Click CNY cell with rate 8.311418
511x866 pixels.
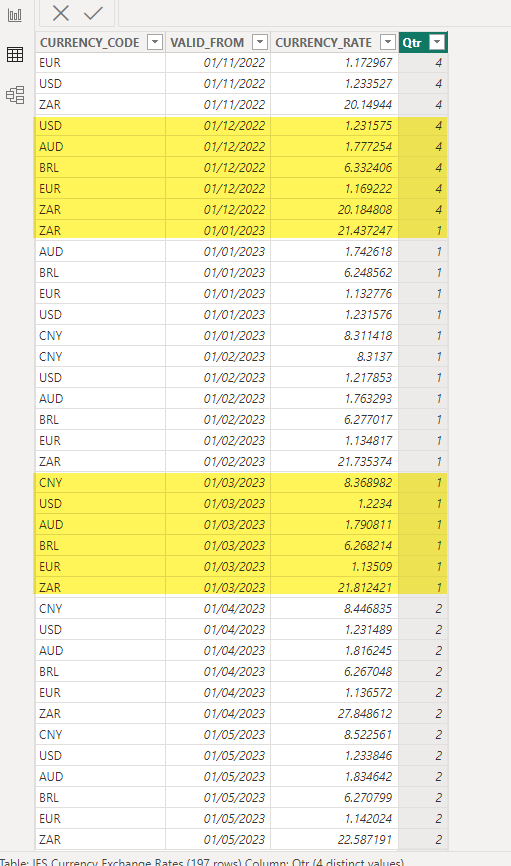pos(101,336)
